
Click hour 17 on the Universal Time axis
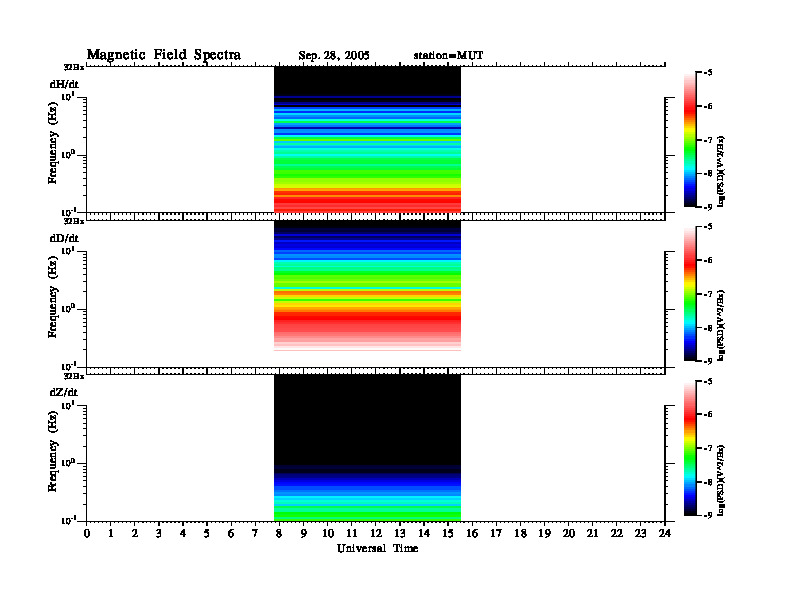496,534
